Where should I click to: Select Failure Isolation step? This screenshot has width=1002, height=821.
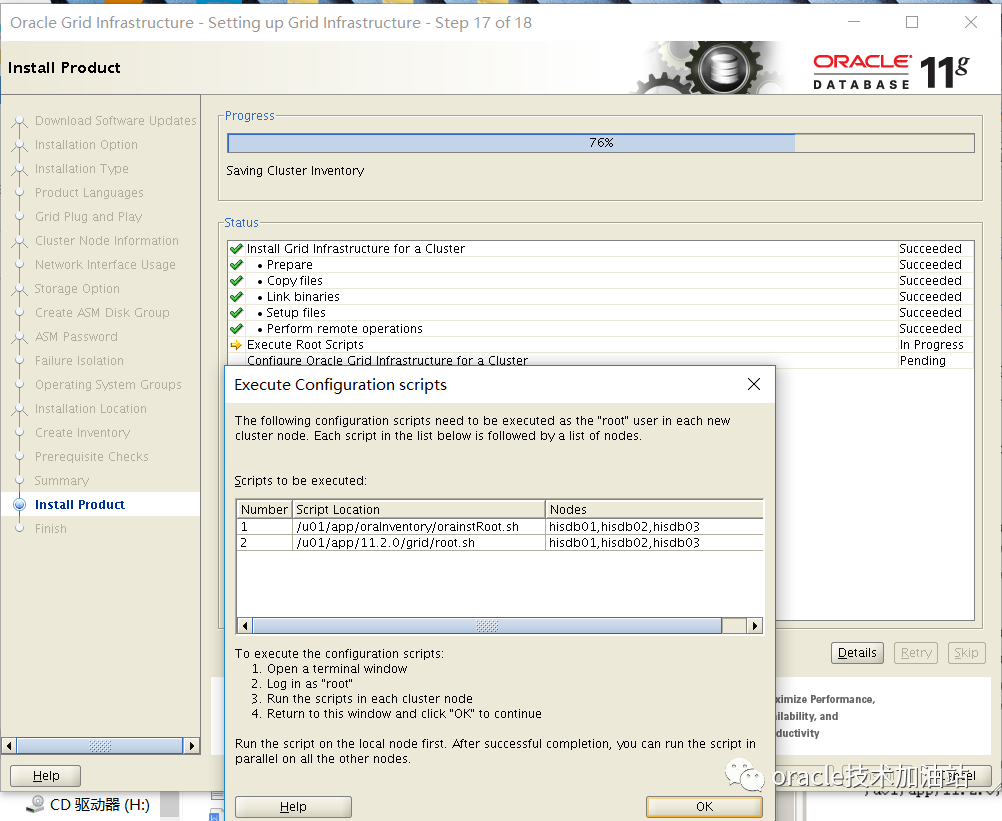pyautogui.click(x=79, y=360)
